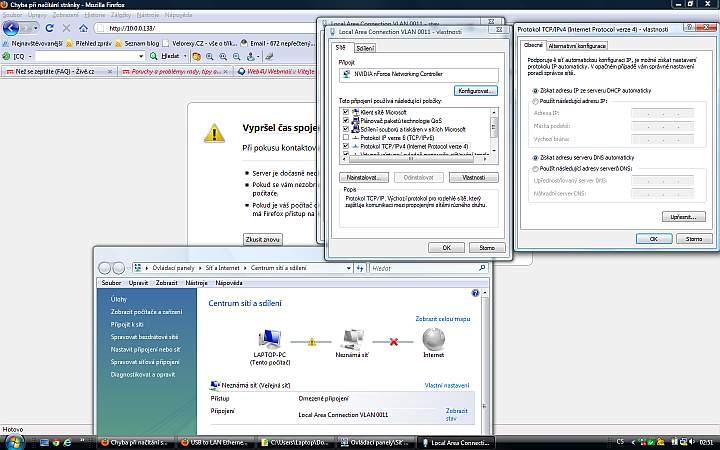
Task: Open Nejnavštěvovanější bookmarks folder
Action: click(32, 43)
